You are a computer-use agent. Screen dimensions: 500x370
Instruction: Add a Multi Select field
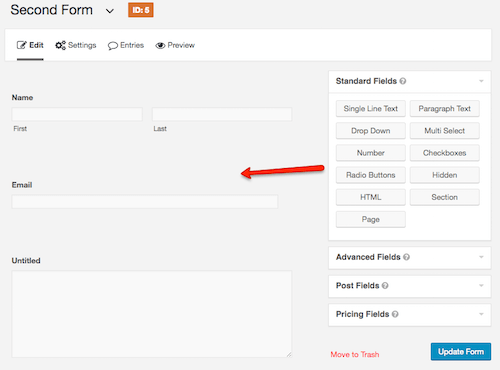pos(445,131)
